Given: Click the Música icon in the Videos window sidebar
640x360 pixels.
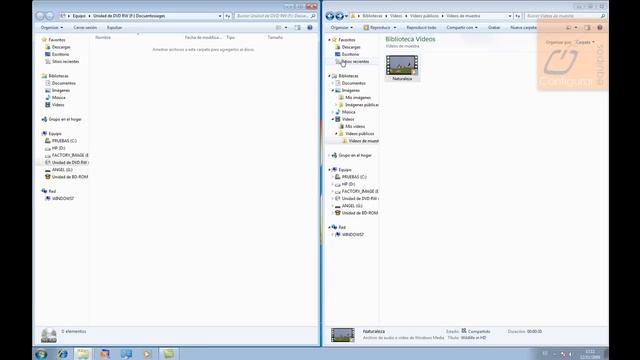Looking at the screenshot, I should tap(338, 112).
